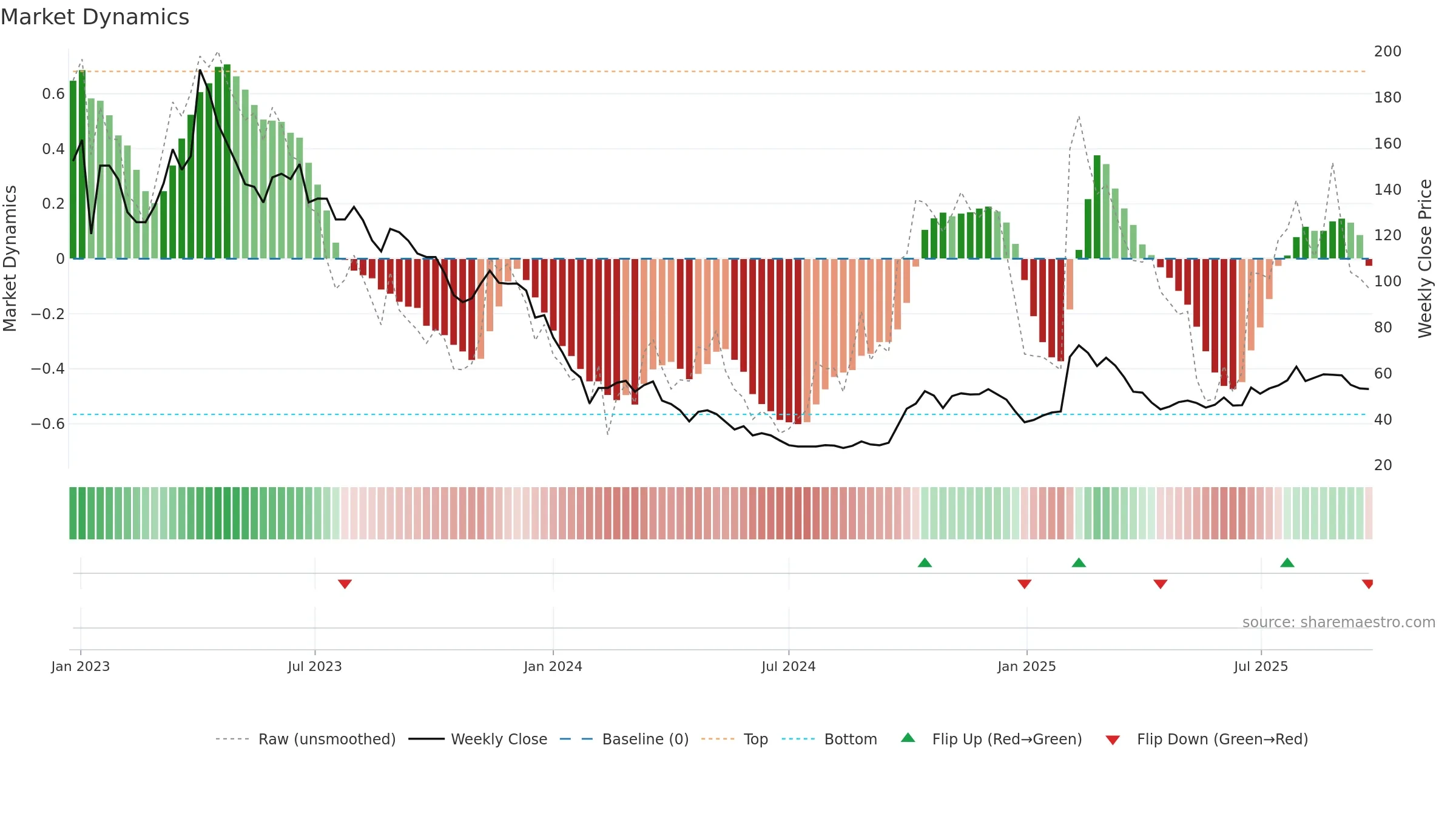Click the flip-up marker after Jan 2025

1079,562
